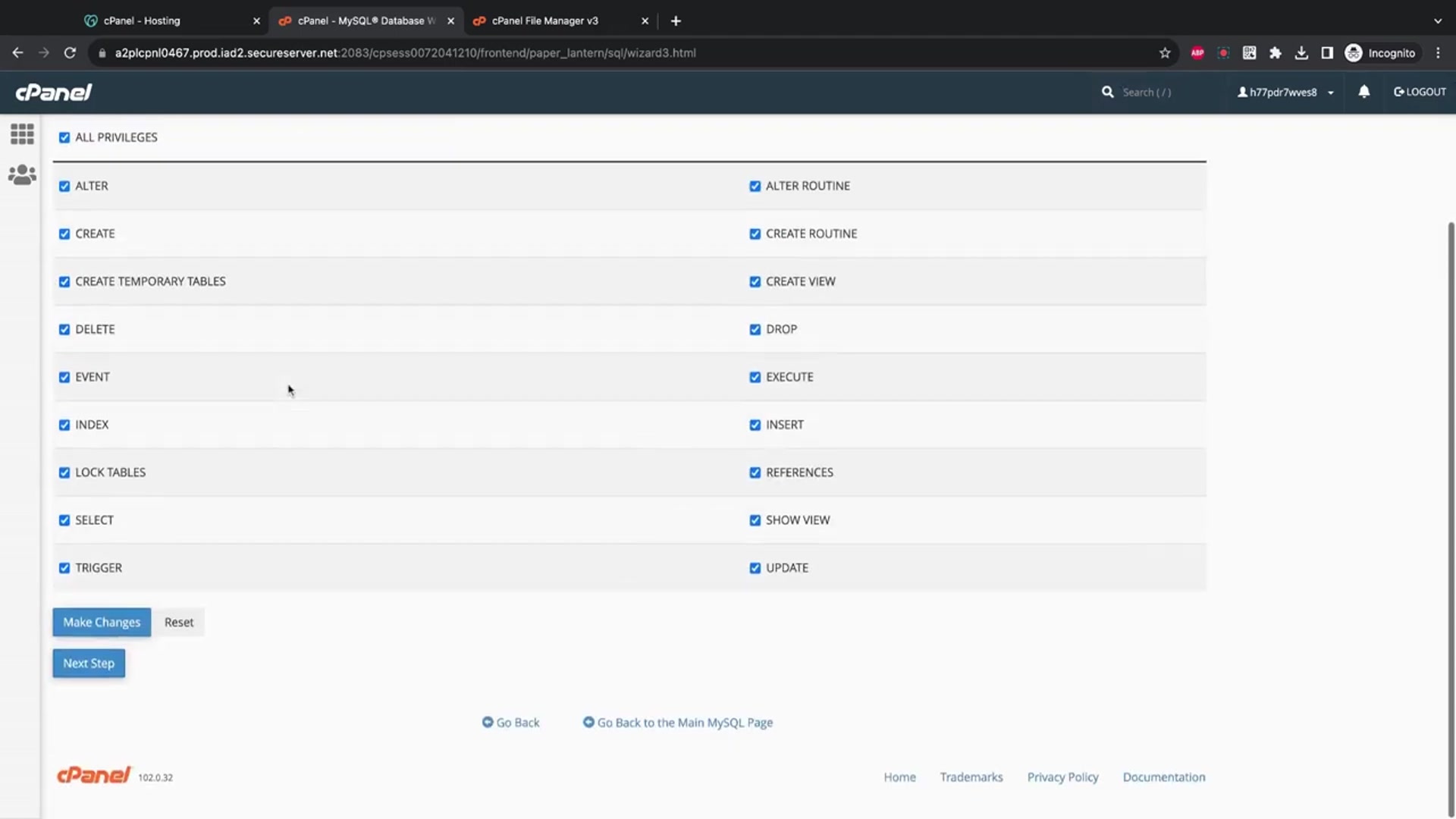Click the LOGOUT link
Screen dimensions: 1456x819
(x=1420, y=93)
